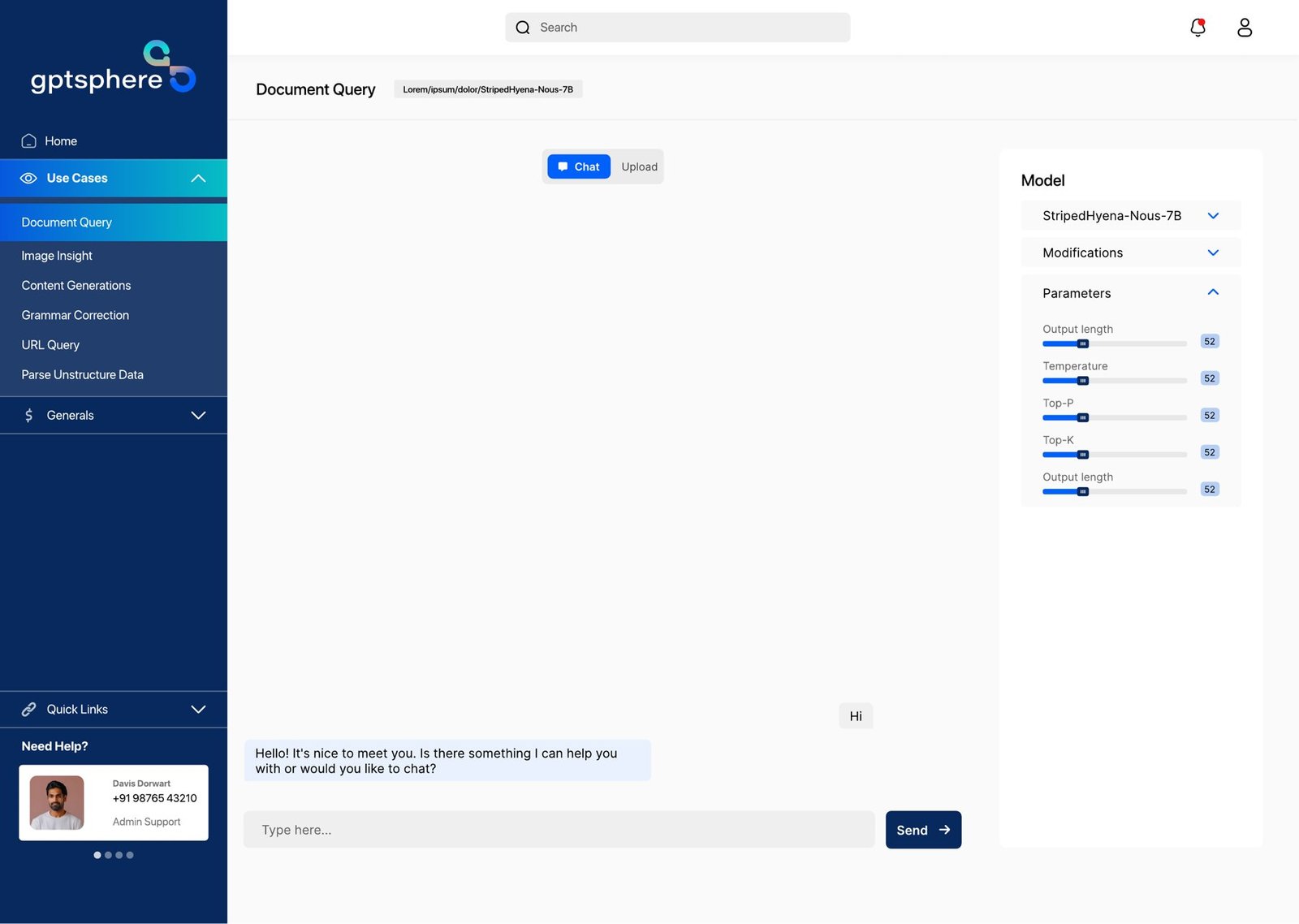Click the search magnifier icon
Viewport: 1299px width, 924px height.
click(523, 28)
